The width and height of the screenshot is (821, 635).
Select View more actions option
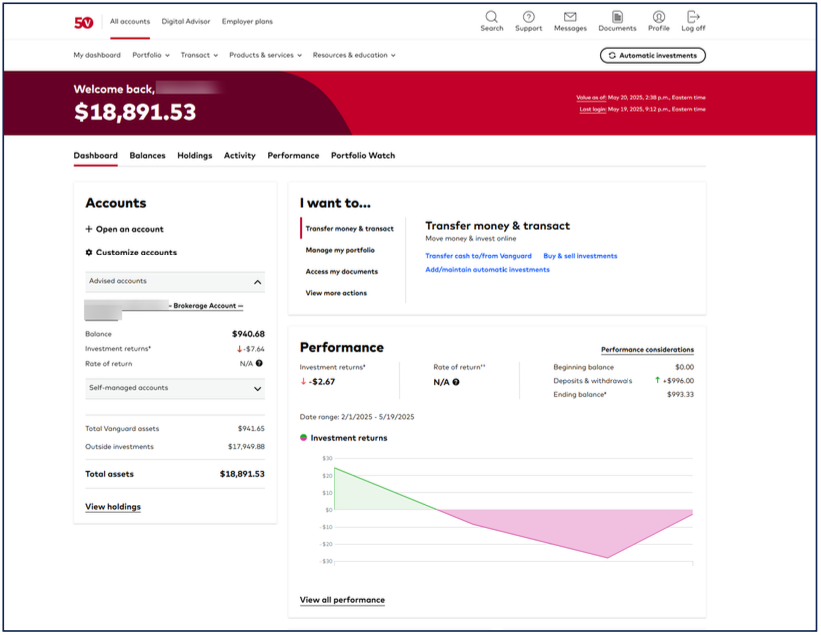[336, 293]
